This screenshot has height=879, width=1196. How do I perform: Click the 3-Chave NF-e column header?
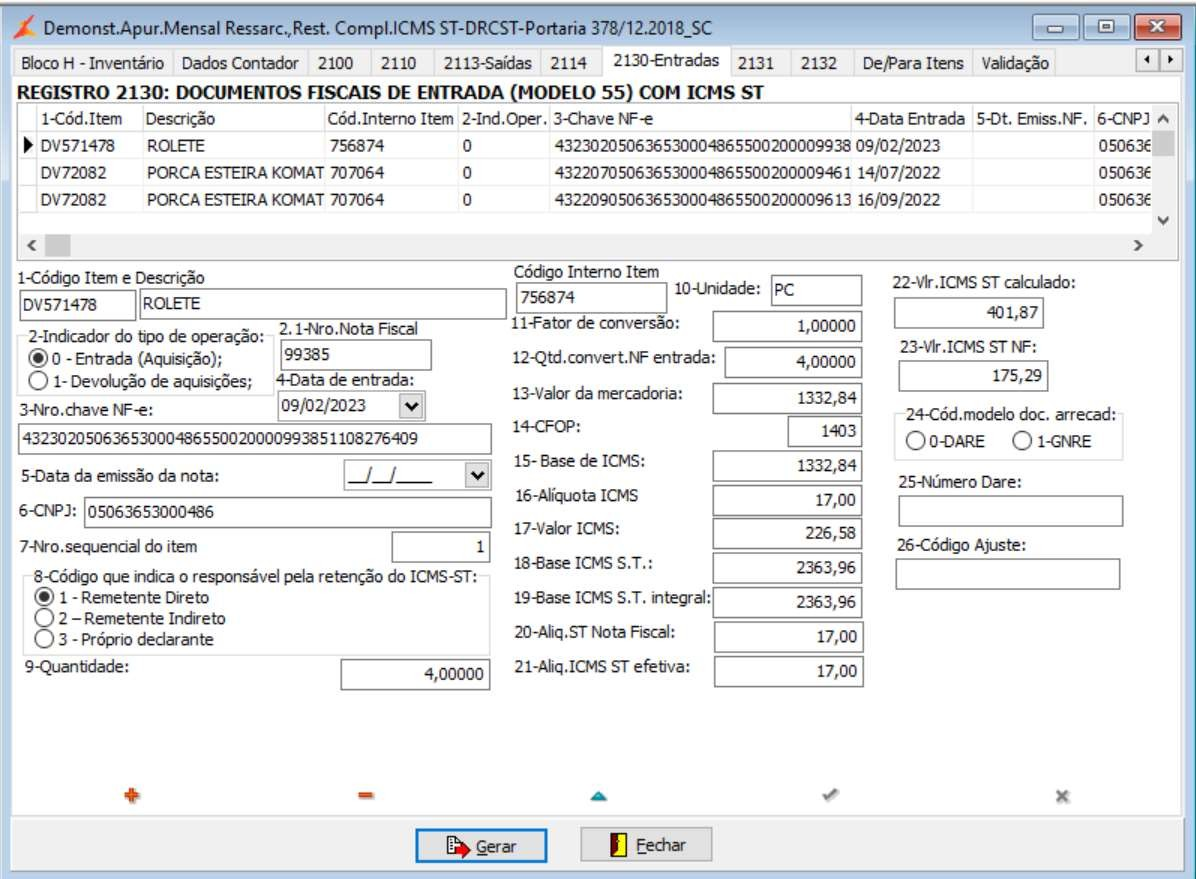coord(700,119)
